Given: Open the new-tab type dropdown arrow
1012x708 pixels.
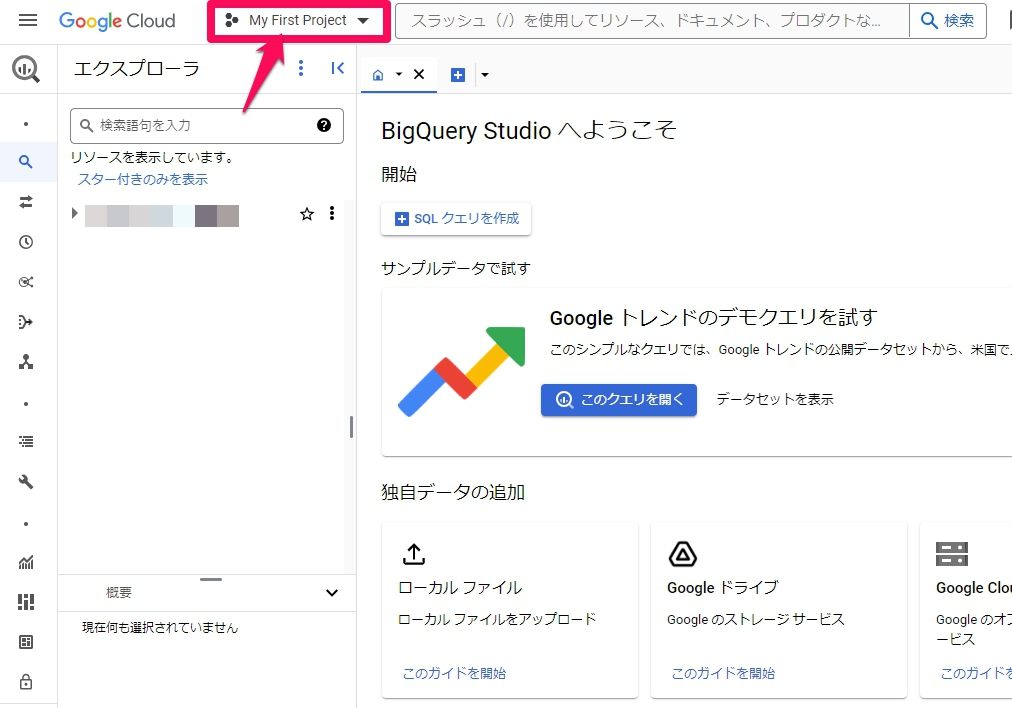Looking at the screenshot, I should 485,74.
